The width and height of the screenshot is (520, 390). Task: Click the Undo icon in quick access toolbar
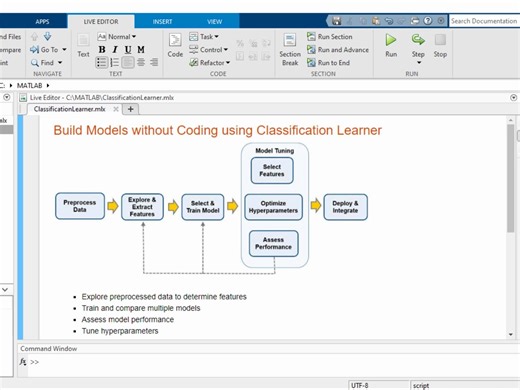click(389, 21)
